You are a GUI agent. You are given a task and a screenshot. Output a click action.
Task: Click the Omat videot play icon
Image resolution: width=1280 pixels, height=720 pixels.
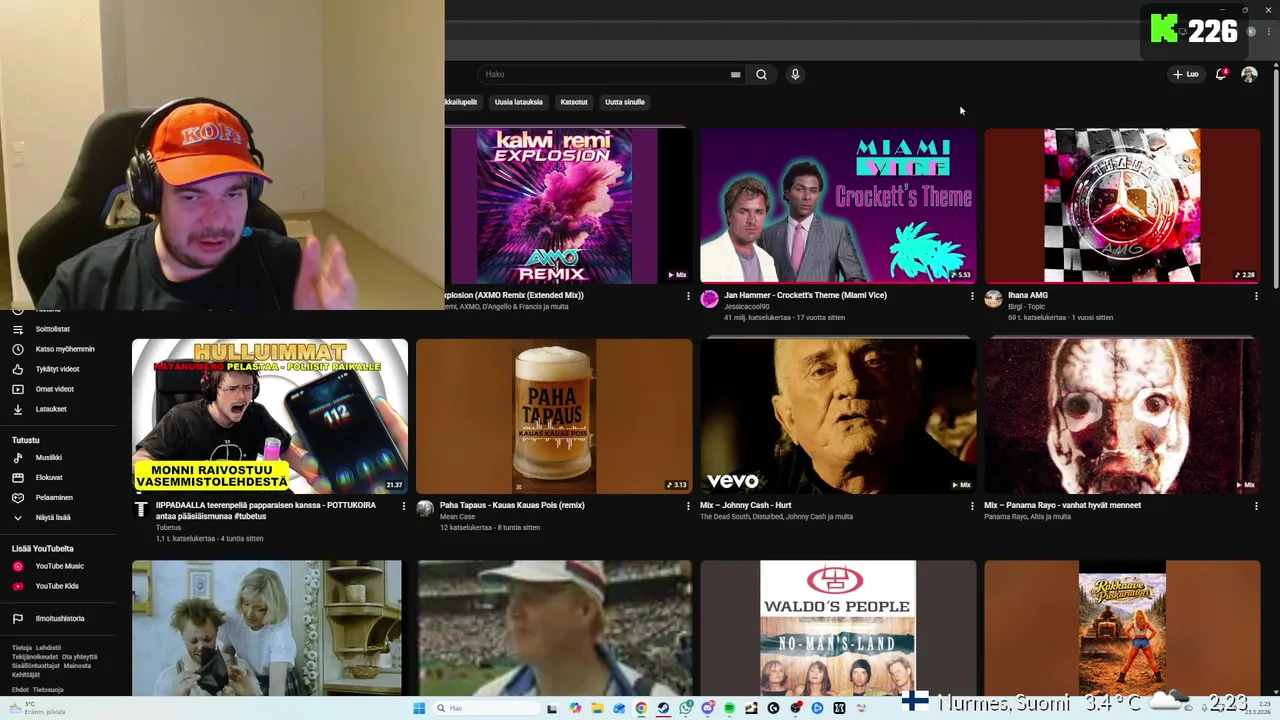click(x=17, y=389)
